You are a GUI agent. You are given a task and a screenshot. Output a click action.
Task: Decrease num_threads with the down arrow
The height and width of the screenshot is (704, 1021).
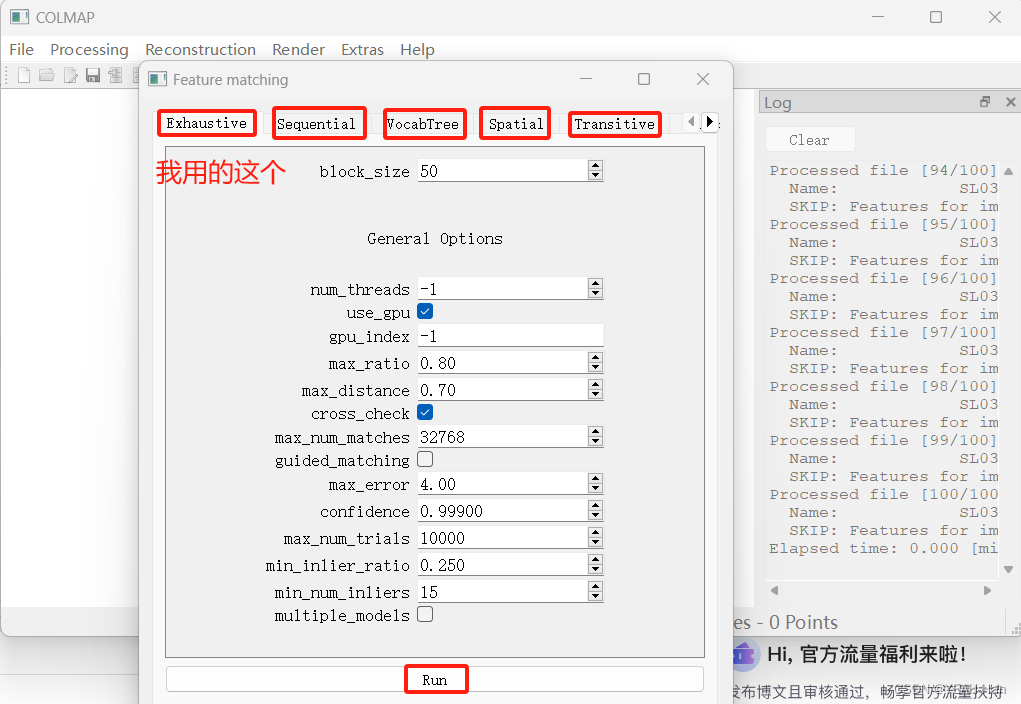click(x=595, y=293)
